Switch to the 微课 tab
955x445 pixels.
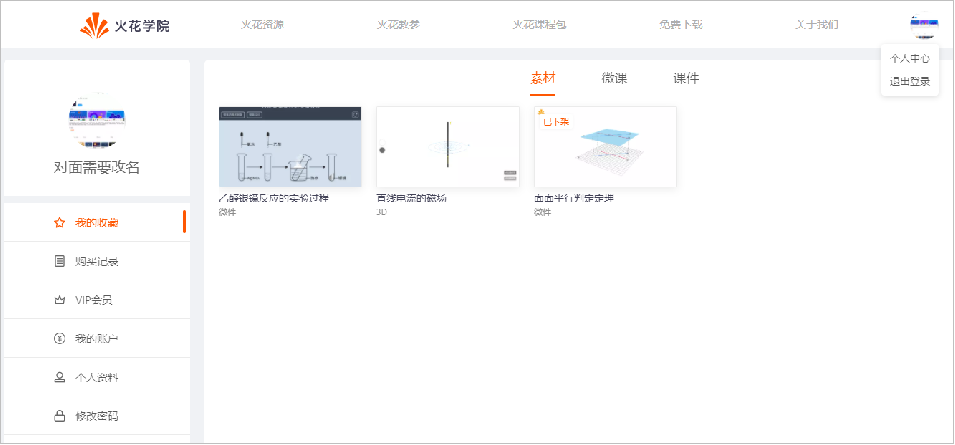tap(614, 78)
